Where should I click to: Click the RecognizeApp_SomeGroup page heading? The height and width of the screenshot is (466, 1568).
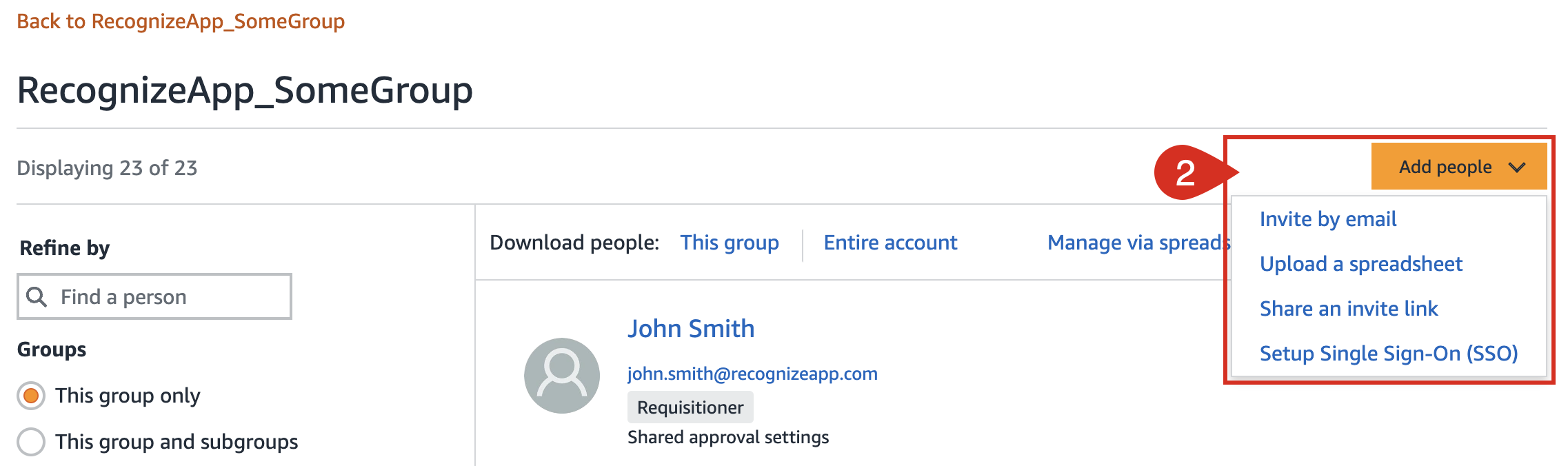click(x=245, y=90)
